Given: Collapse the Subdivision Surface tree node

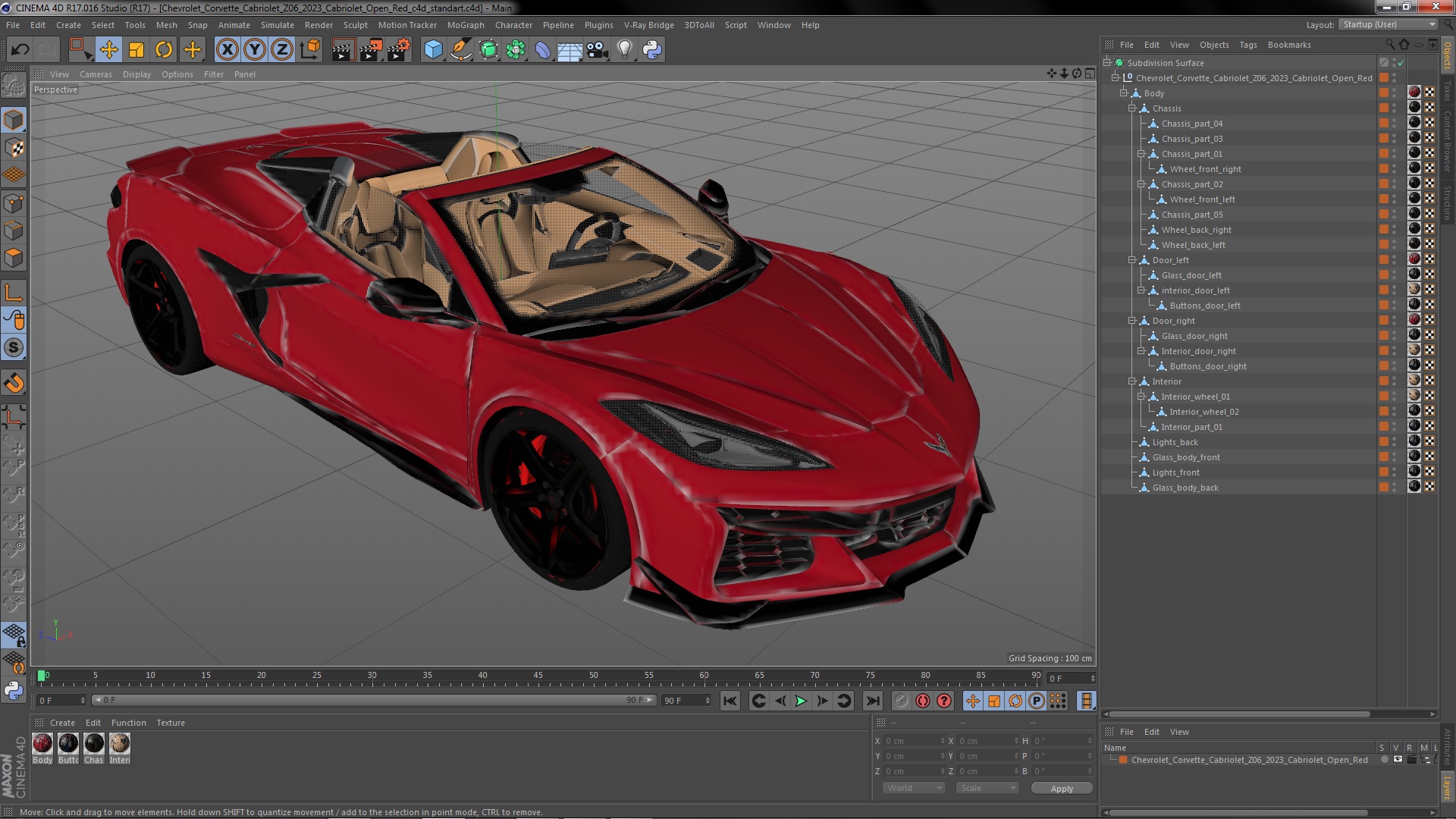Looking at the screenshot, I should 1108,62.
